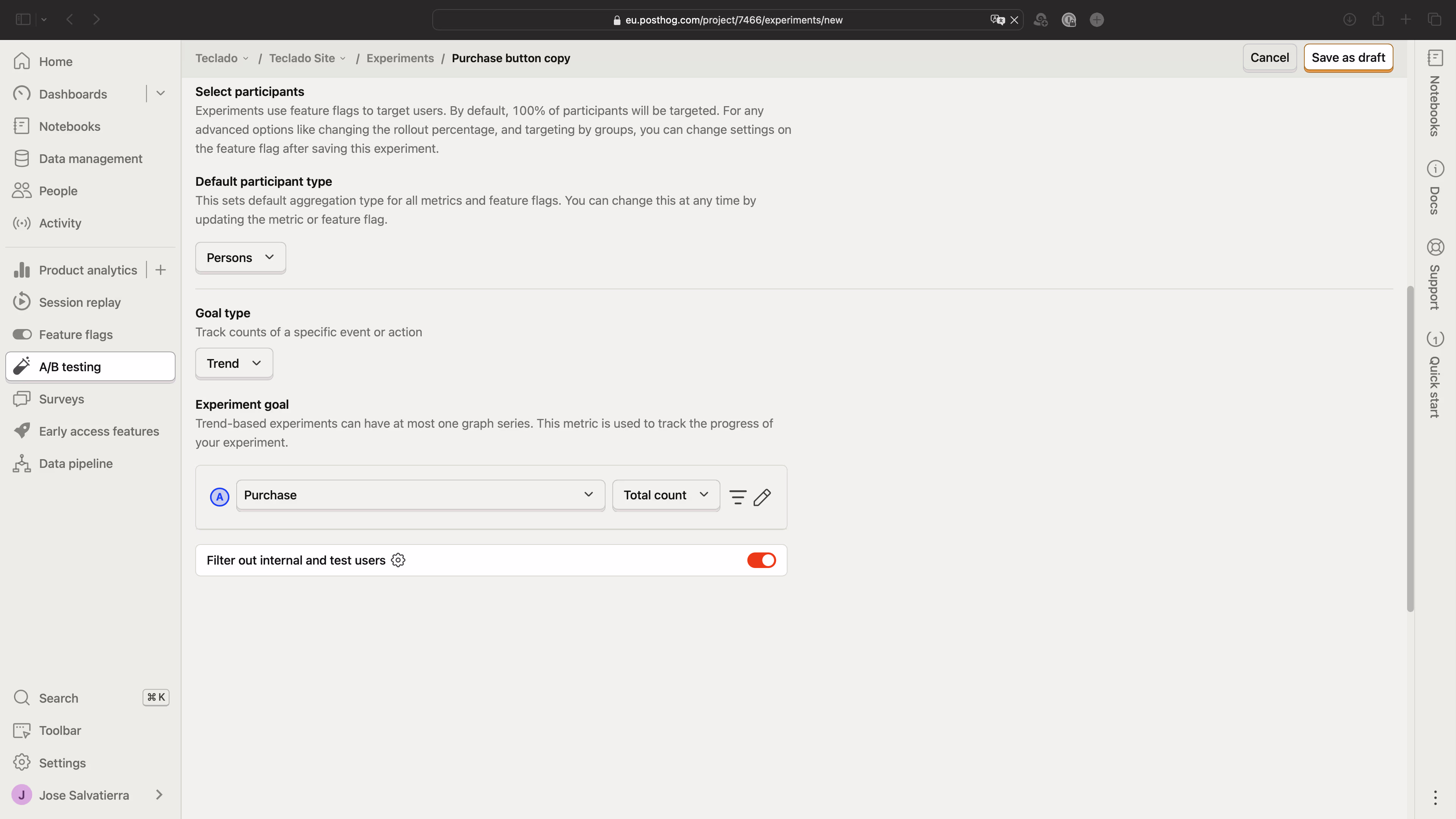Click the Purchase button copy breadcrumb title

point(510,58)
